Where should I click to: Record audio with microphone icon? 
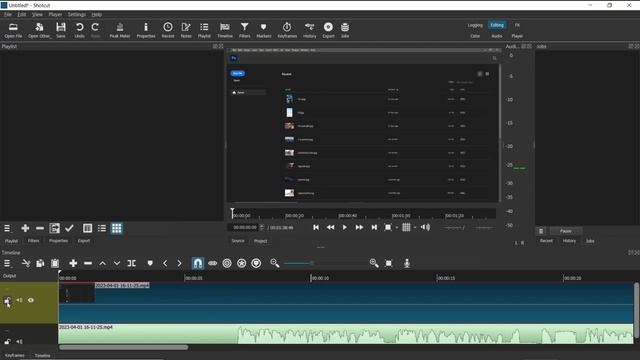click(407, 263)
